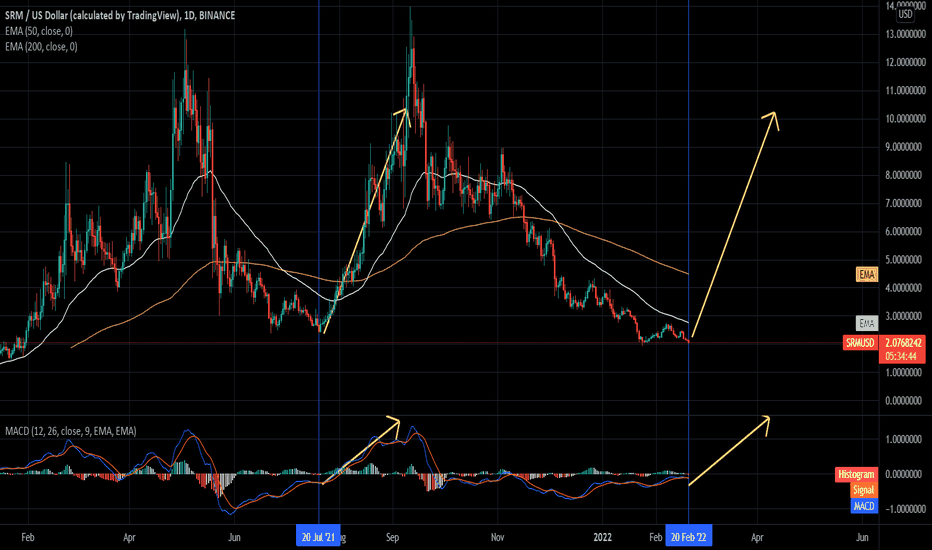Click the SRM / US Dollar symbol title

[120, 15]
